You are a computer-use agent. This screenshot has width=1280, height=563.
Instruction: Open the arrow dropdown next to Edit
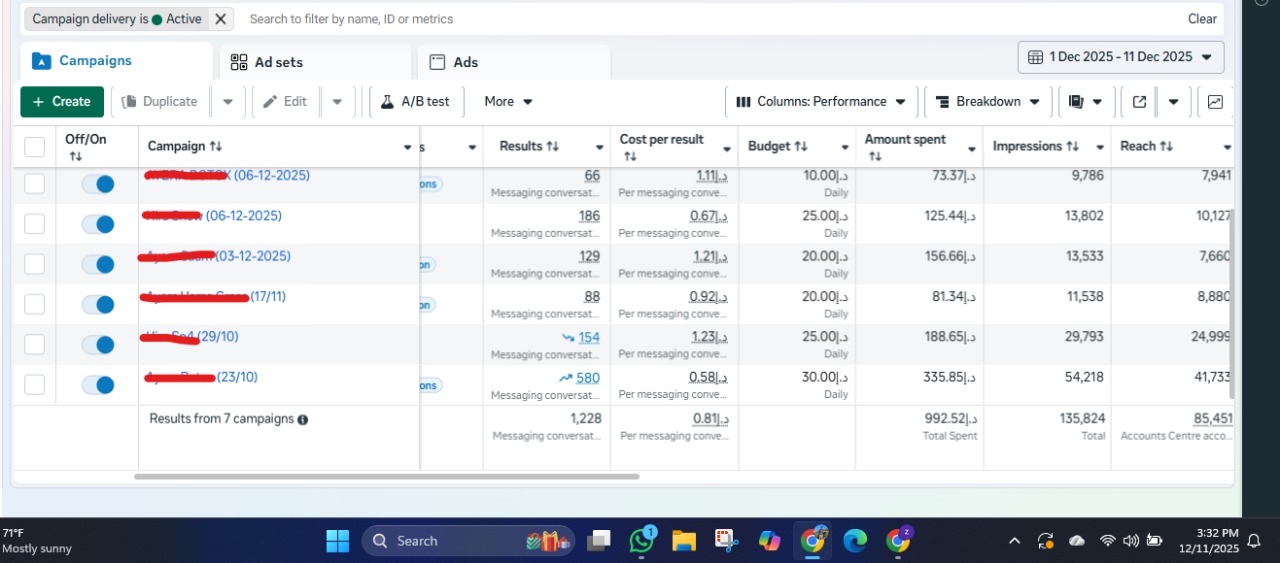click(x=336, y=102)
